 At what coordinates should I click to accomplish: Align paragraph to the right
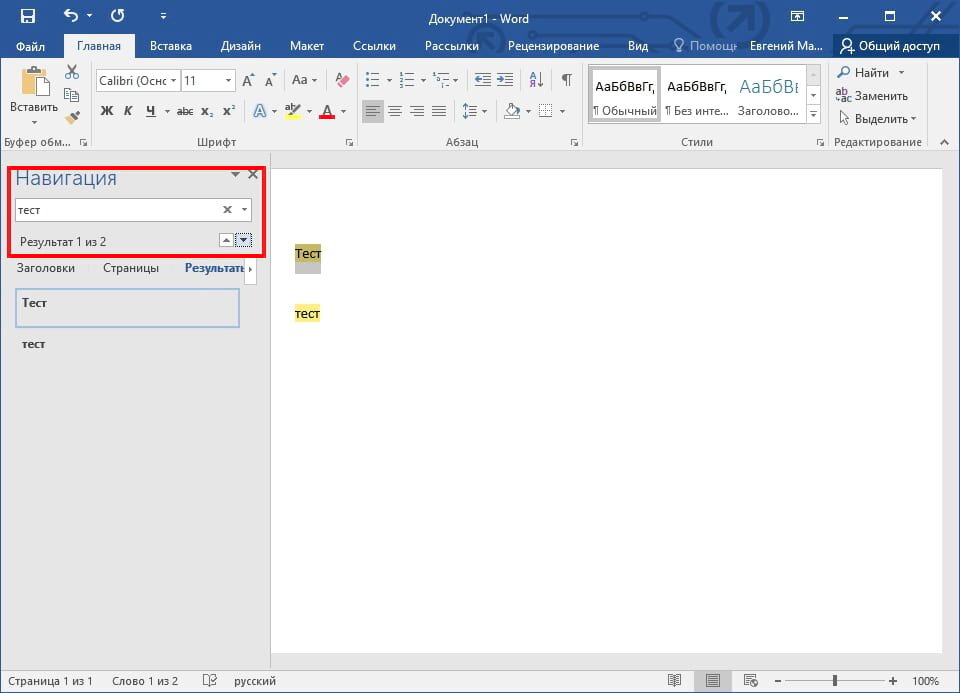(417, 111)
